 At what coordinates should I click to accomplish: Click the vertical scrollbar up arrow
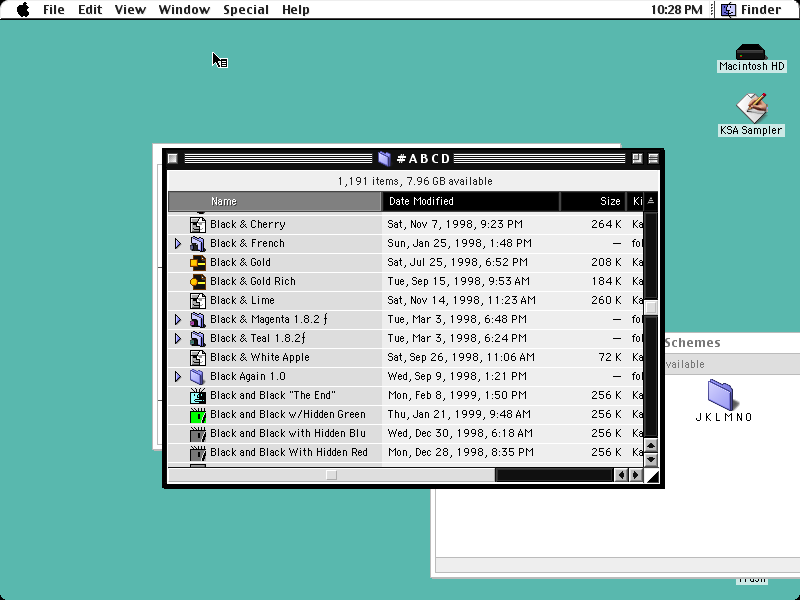[651, 446]
